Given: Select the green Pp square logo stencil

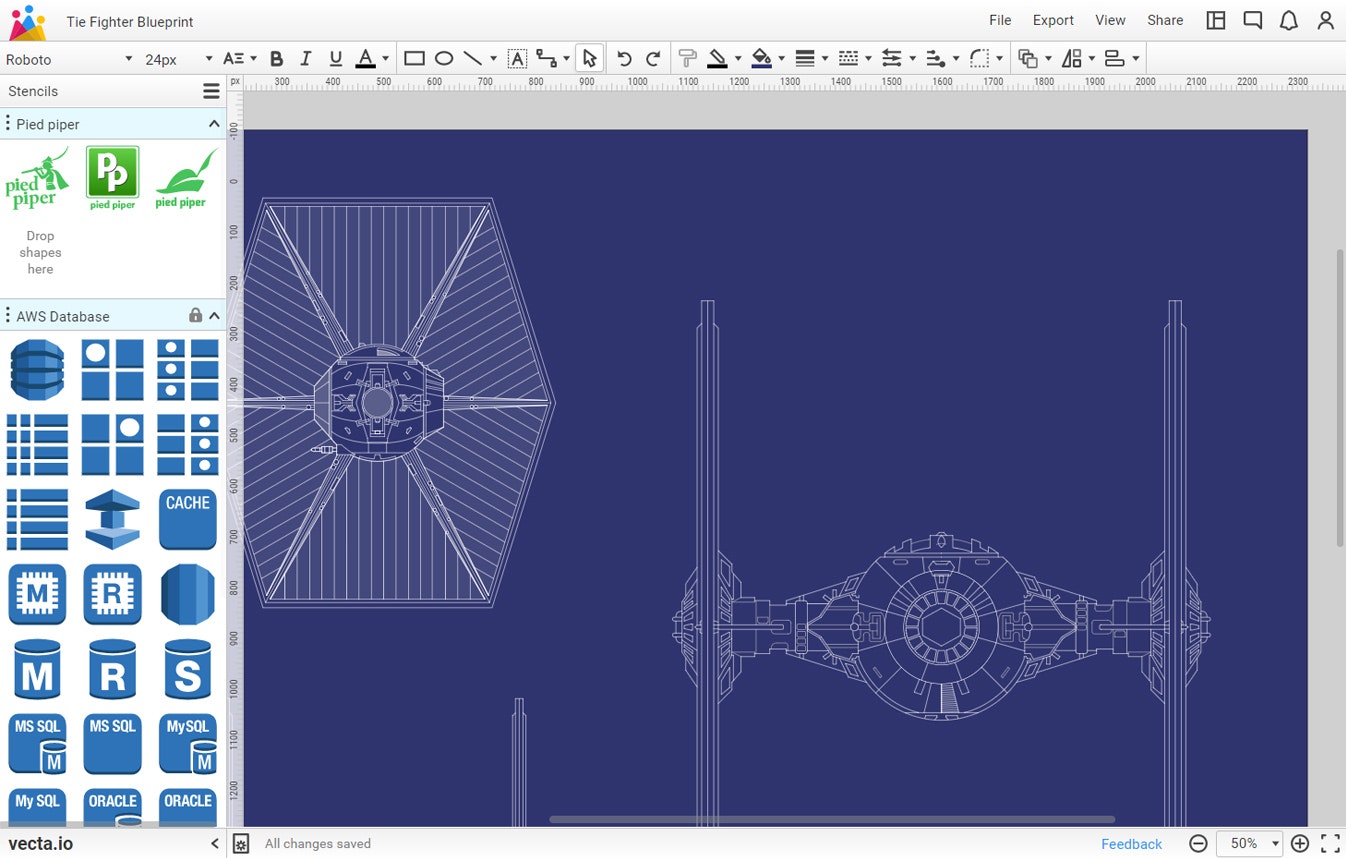Looking at the screenshot, I should tap(112, 178).
